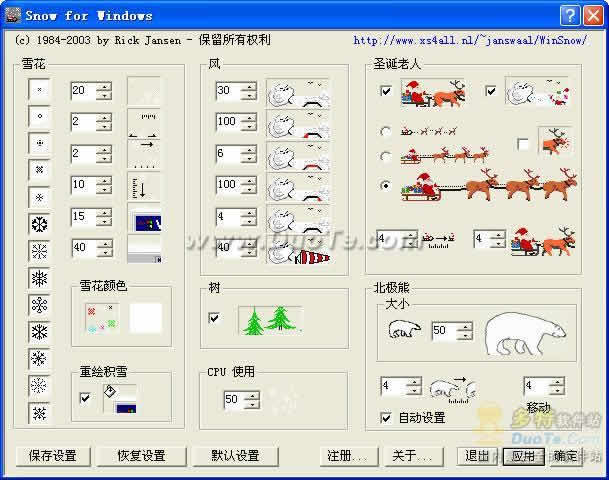Screen dimensions: 609x480
Task: Enable the Rudolph reindeer checkbox
Action: pos(523,144)
